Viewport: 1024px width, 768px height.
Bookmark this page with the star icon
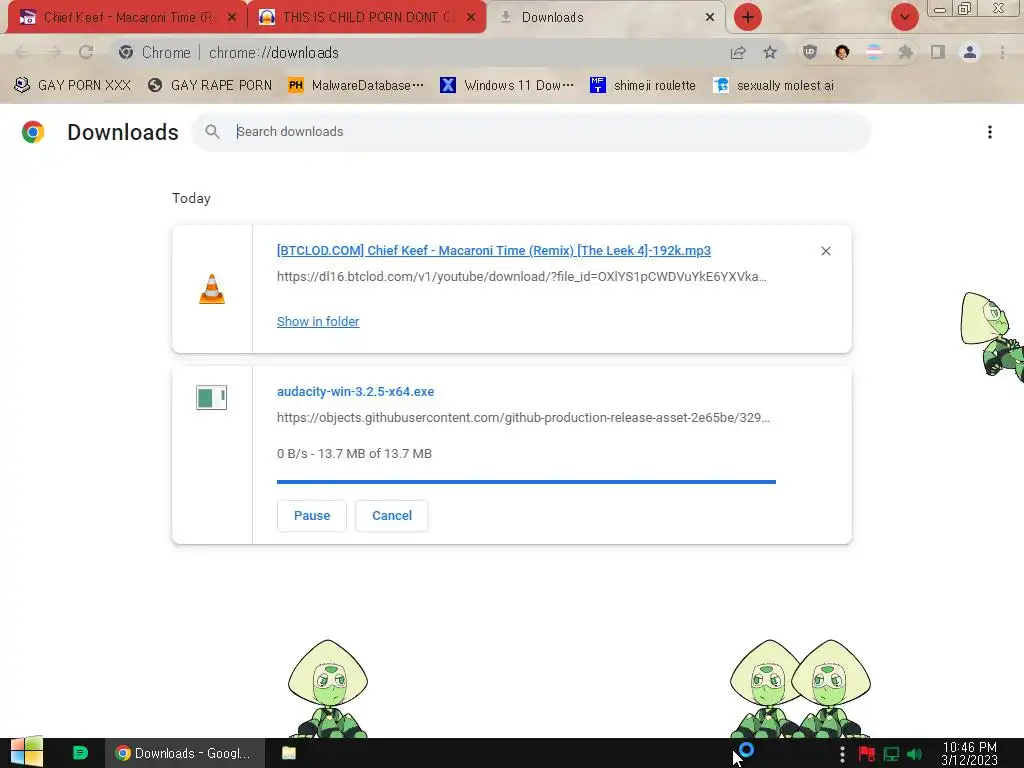tap(770, 52)
